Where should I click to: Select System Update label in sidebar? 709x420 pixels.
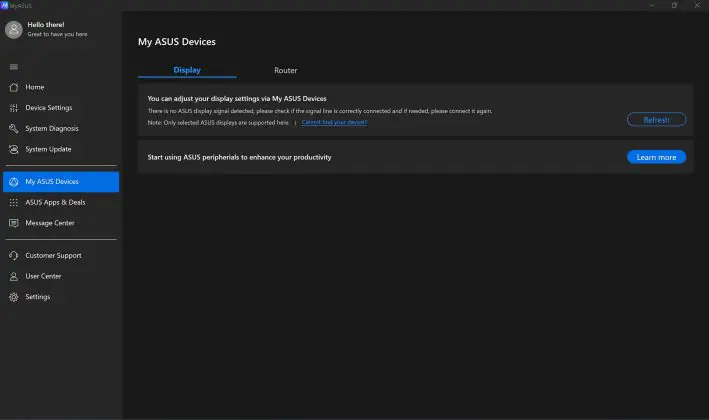click(48, 149)
